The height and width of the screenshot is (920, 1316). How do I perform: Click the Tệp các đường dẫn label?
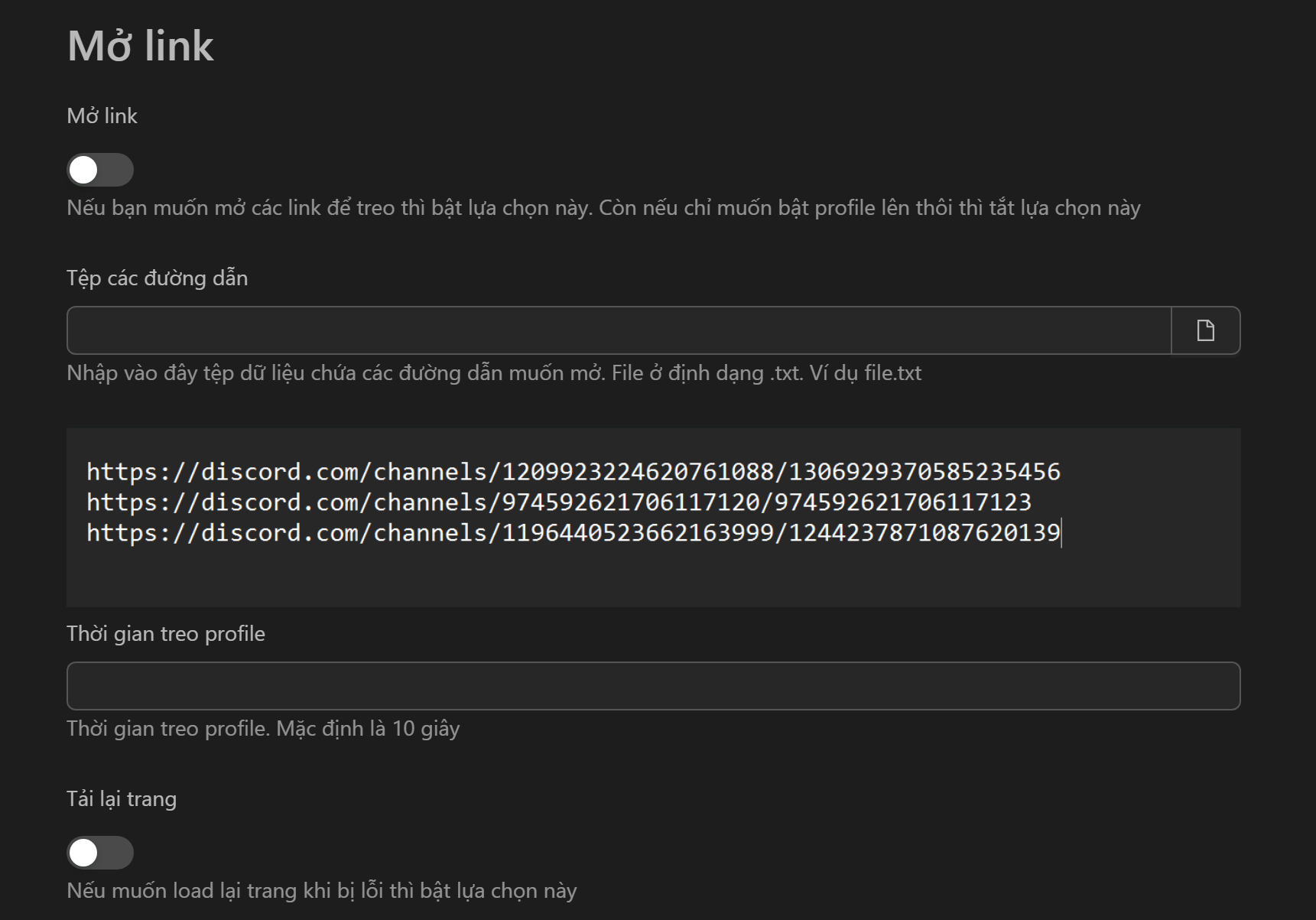157,278
